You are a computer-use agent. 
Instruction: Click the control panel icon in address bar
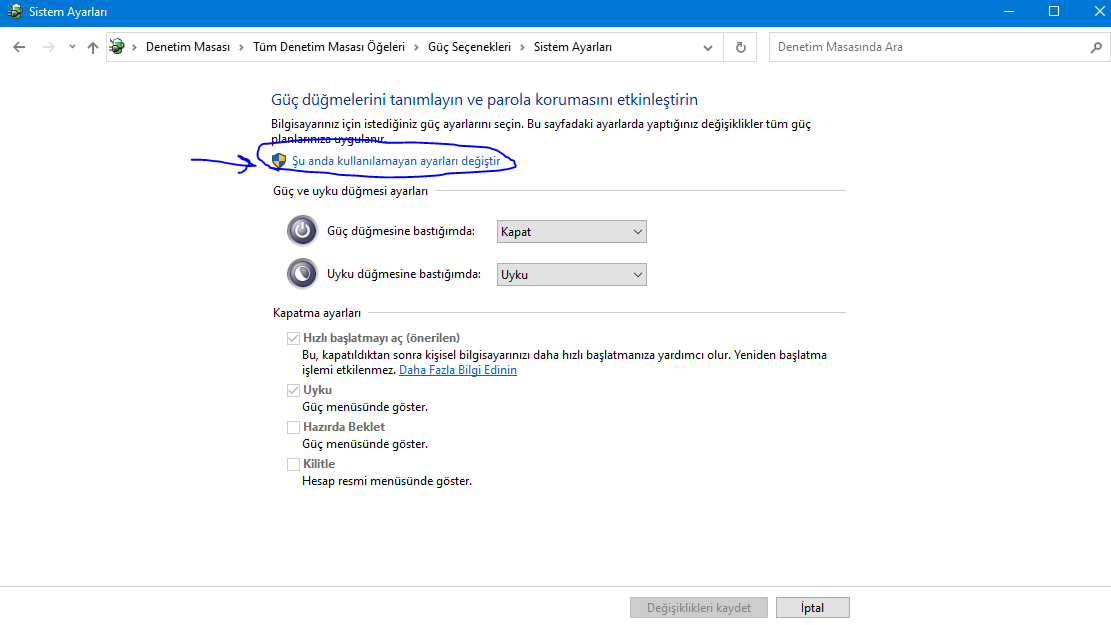(117, 47)
